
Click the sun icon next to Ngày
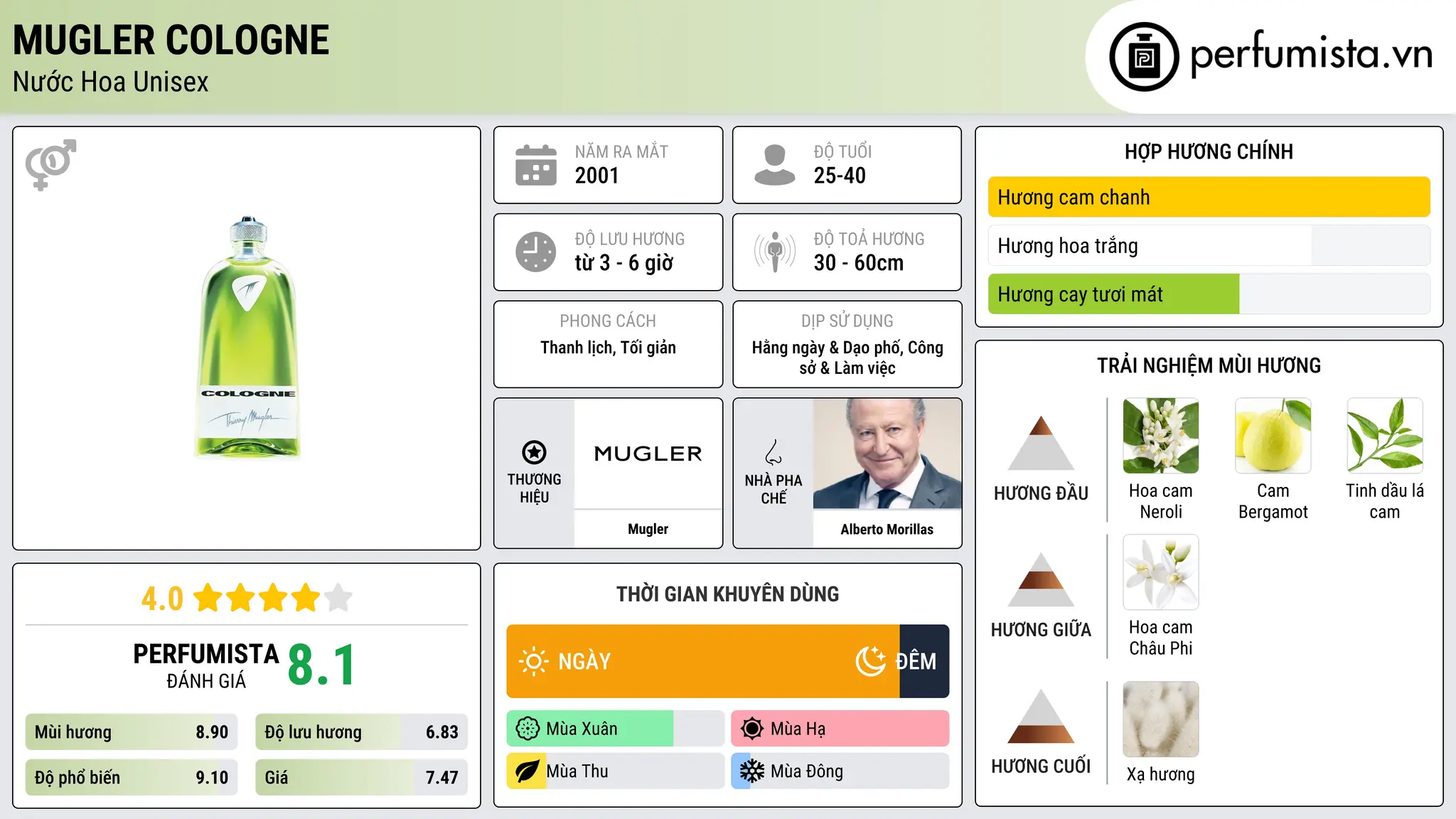pos(533,661)
